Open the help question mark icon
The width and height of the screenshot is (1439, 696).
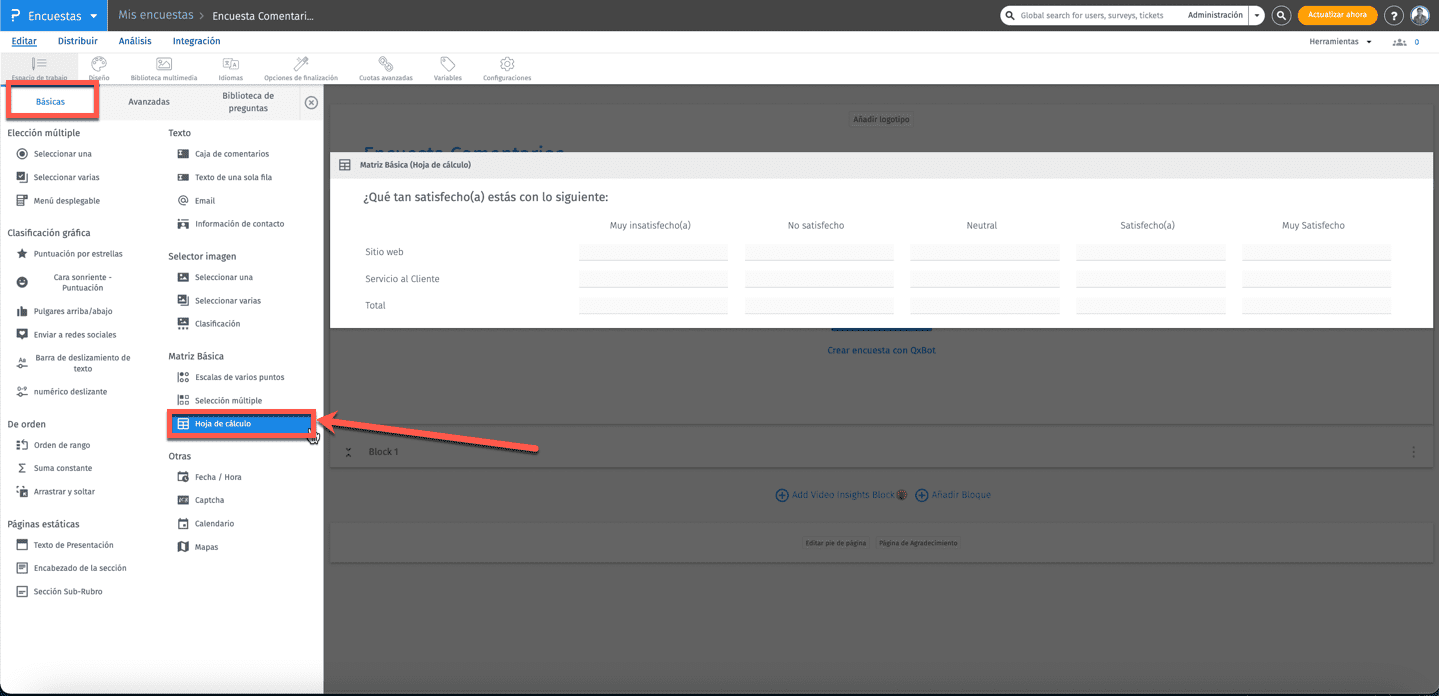tap(1393, 15)
